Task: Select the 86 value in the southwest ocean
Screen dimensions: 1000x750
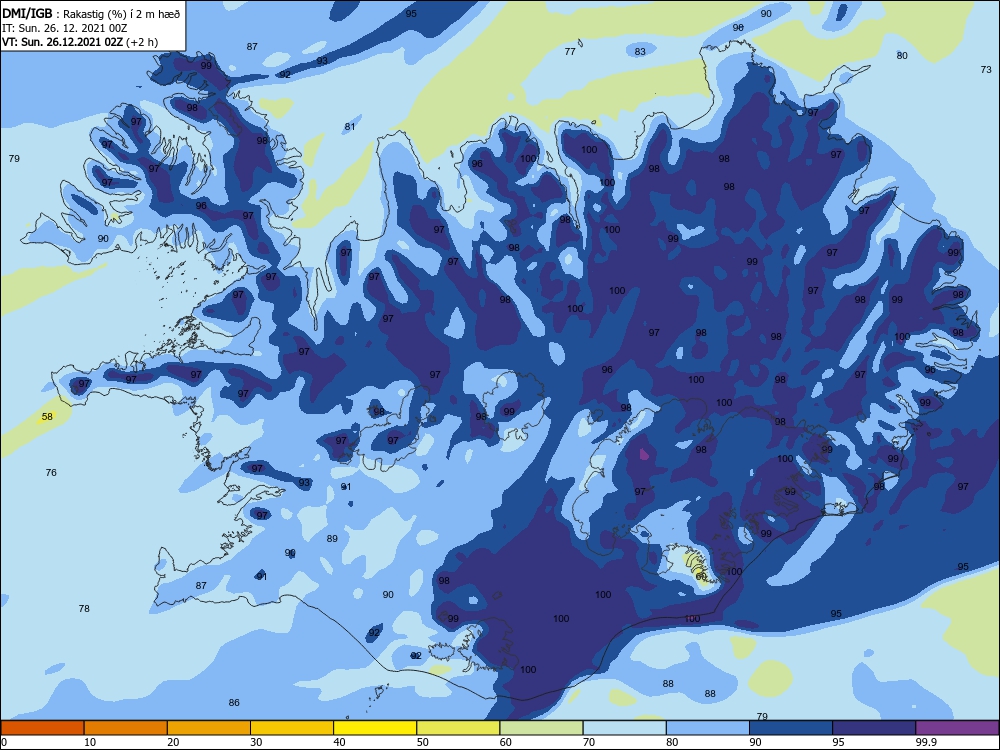Action: (x=234, y=703)
